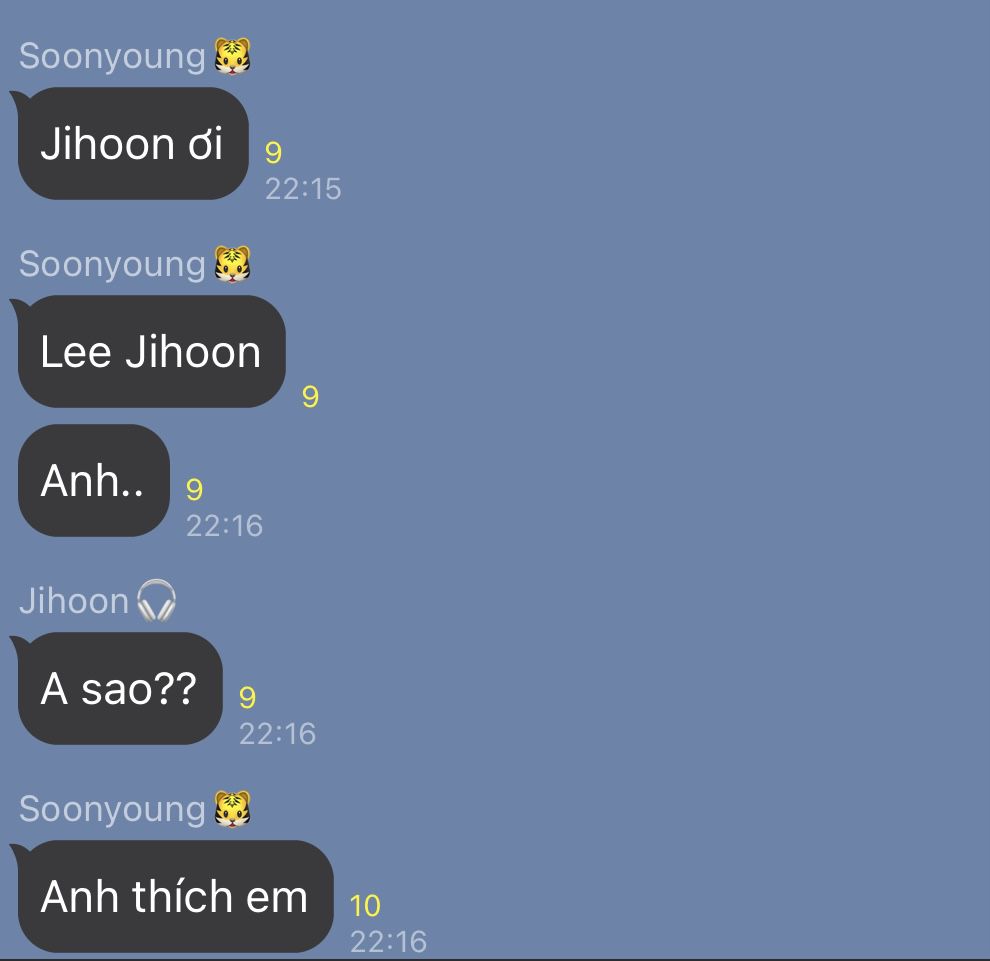Click the tiger emoji above 'Lee Jihoon' message
This screenshot has width=990, height=961.
tap(232, 264)
